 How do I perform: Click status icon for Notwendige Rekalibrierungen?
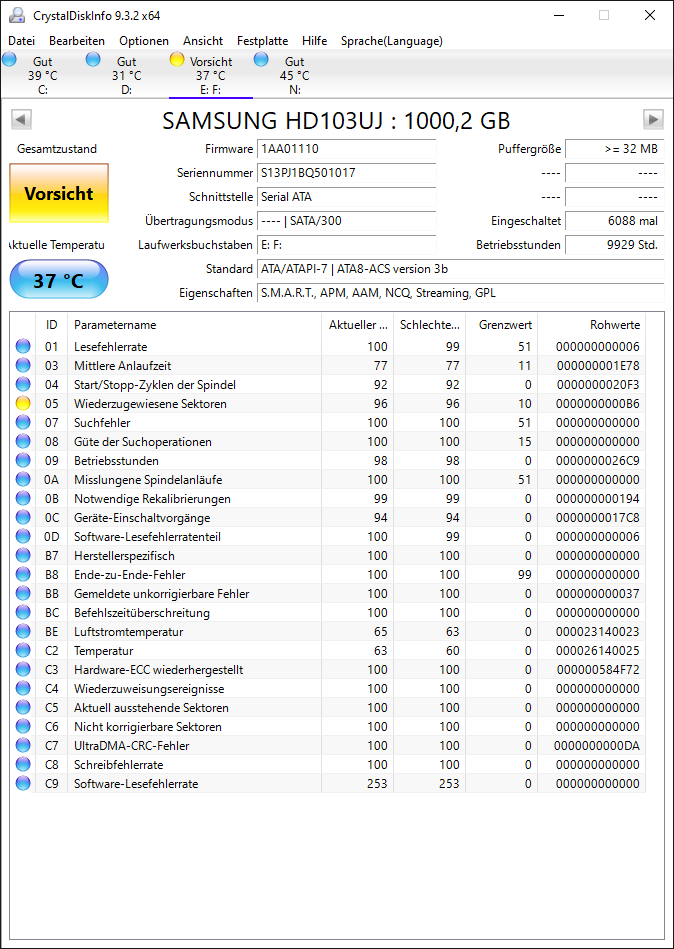coord(23,499)
